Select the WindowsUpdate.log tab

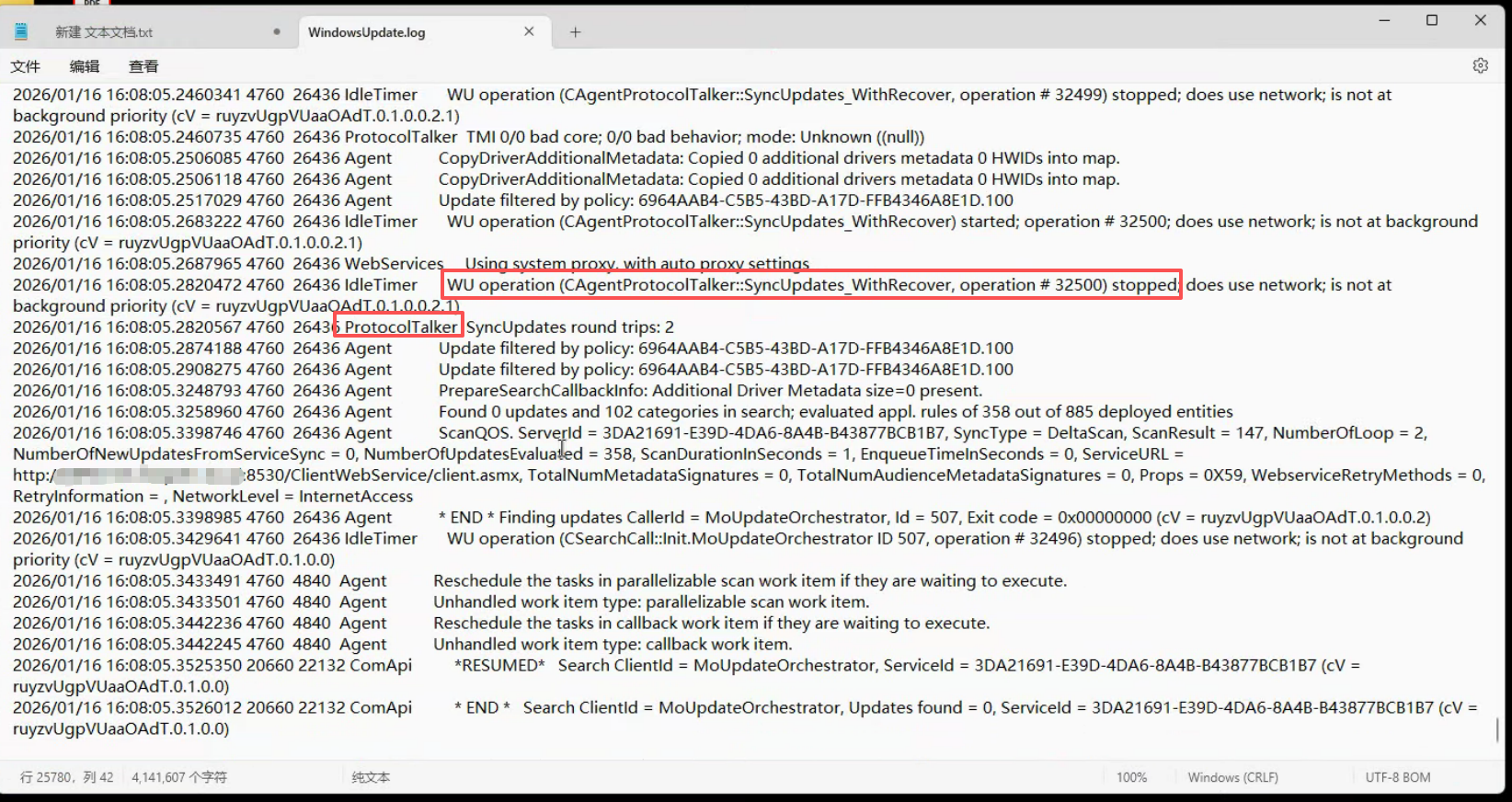(366, 32)
